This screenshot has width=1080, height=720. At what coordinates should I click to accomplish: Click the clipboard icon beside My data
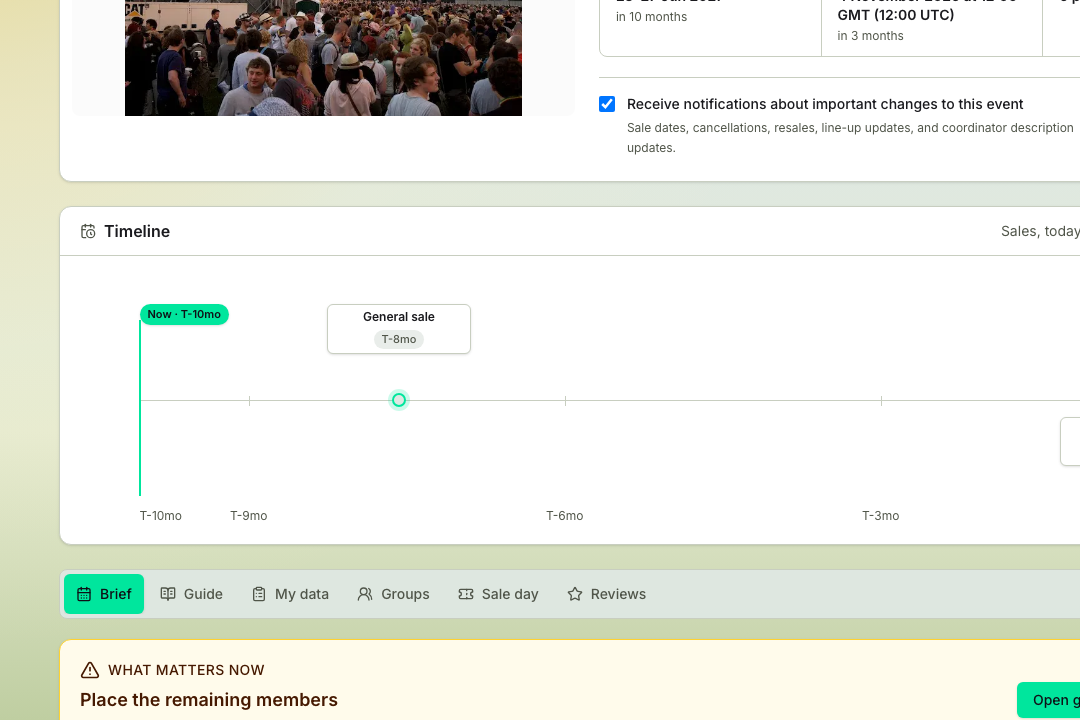[259, 594]
